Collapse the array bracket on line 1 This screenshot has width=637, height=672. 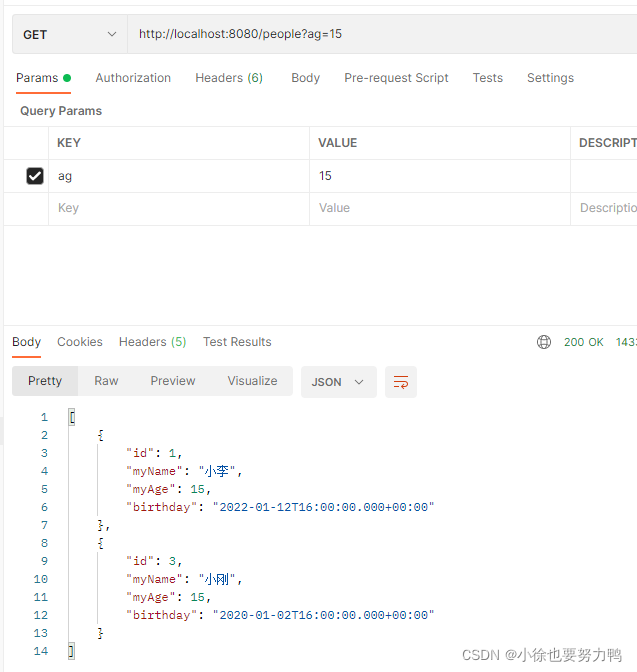pos(72,417)
